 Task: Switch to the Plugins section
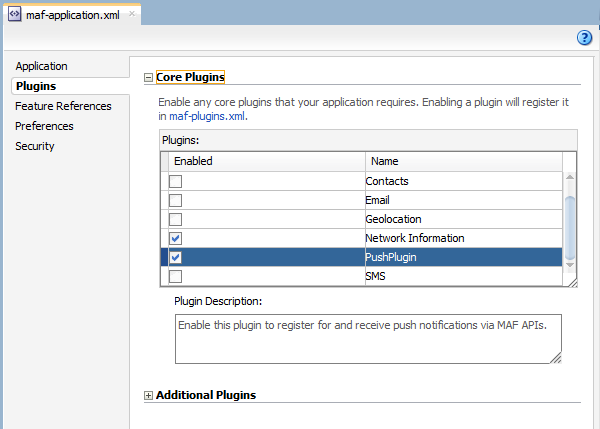(x=36, y=86)
